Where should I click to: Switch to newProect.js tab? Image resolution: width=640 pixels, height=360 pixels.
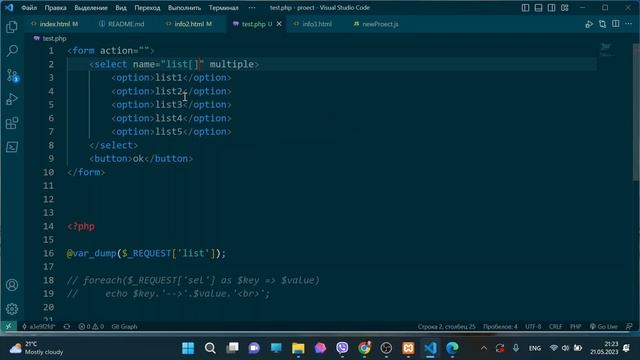(x=376, y=24)
